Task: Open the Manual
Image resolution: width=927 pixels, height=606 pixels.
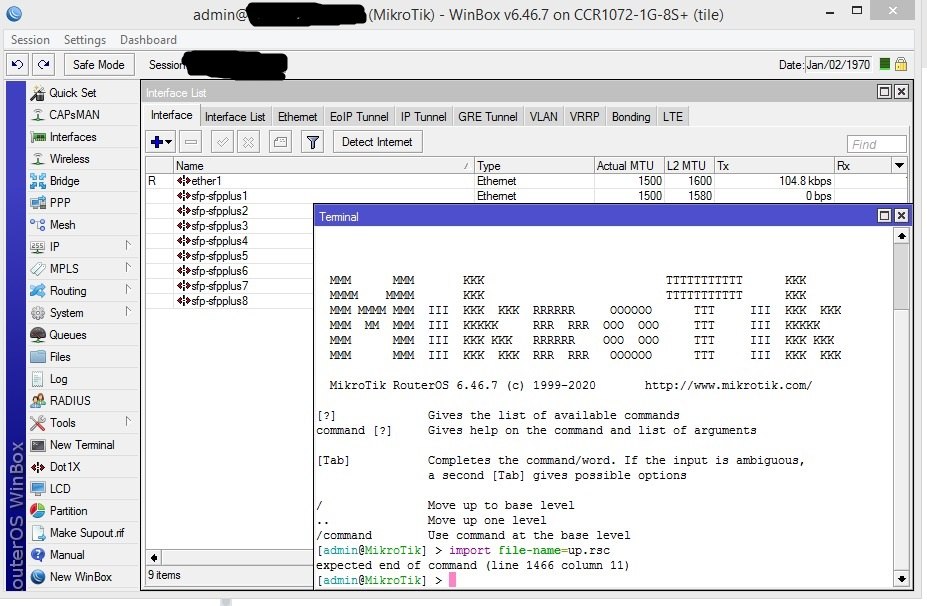Action: [x=67, y=555]
